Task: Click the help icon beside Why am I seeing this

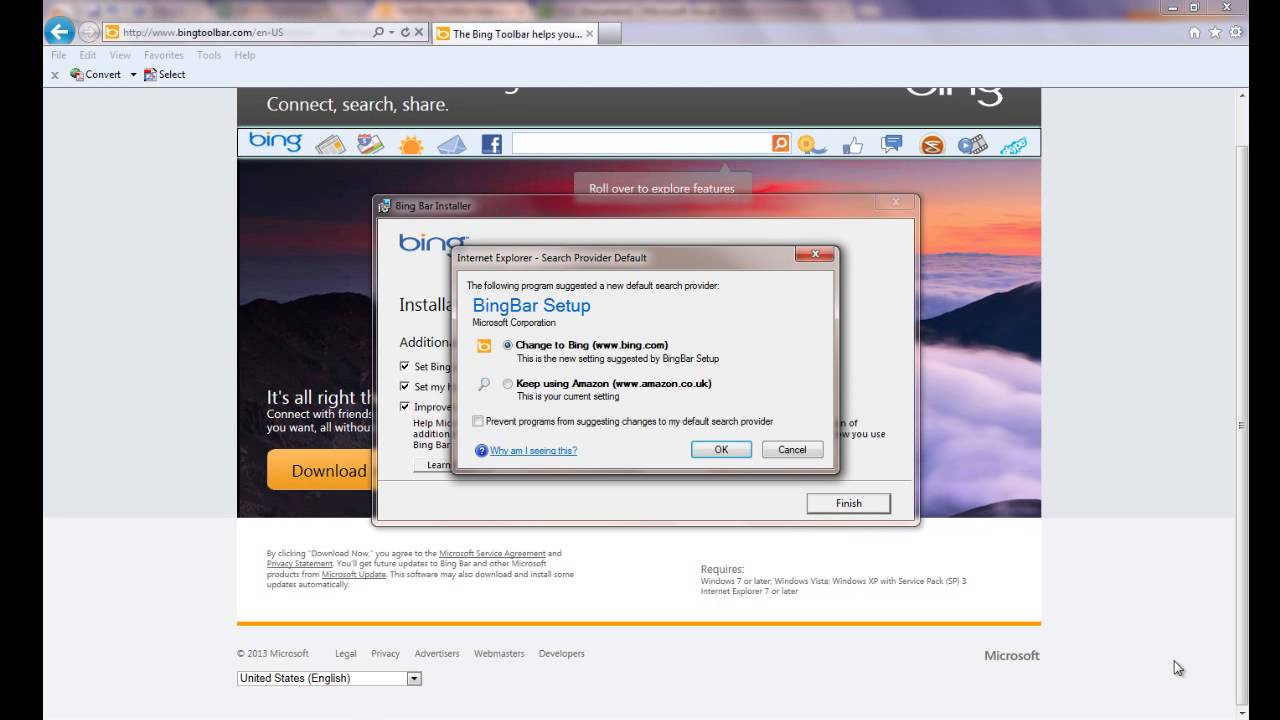Action: pos(481,451)
